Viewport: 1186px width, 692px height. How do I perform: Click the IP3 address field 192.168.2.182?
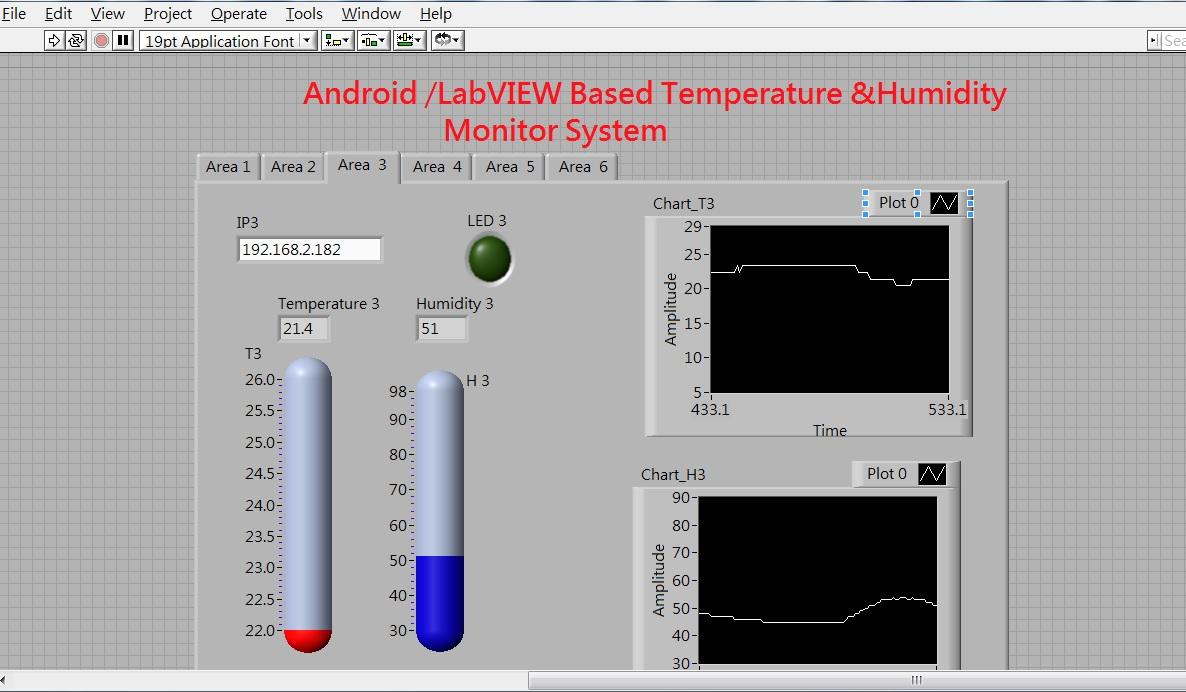[309, 250]
